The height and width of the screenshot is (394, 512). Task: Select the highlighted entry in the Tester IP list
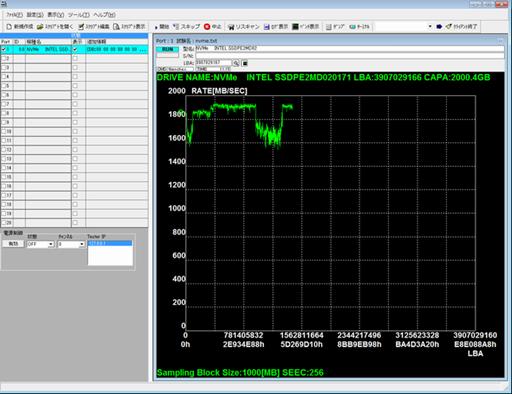[110, 243]
